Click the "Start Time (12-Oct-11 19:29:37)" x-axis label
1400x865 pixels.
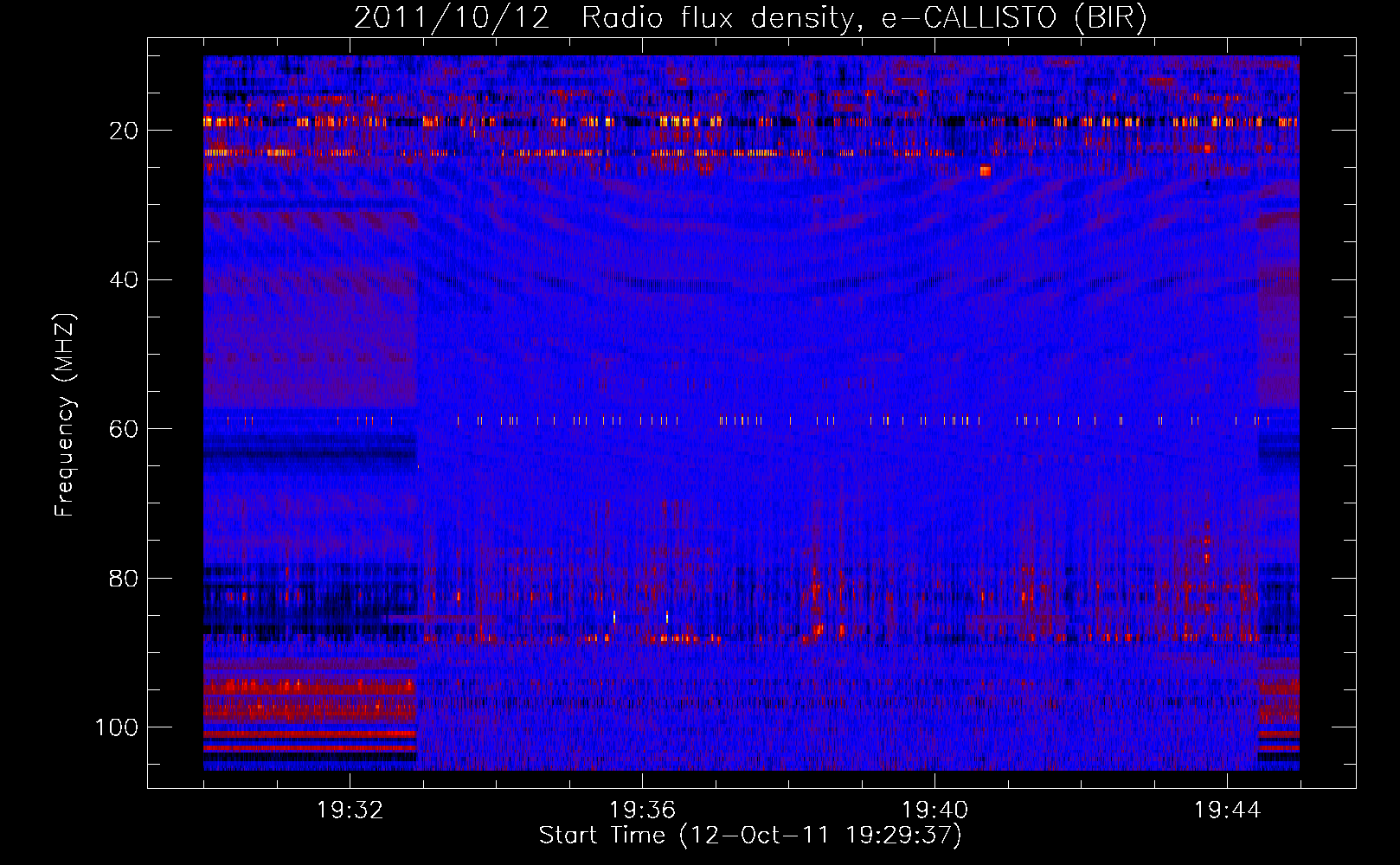pos(750,836)
